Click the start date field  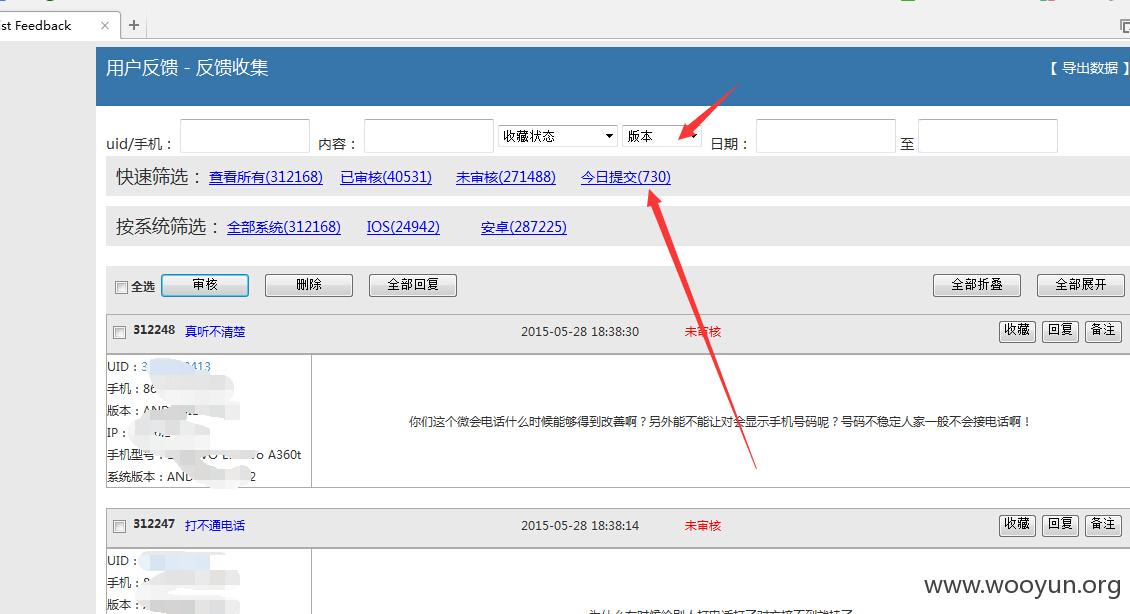826,136
